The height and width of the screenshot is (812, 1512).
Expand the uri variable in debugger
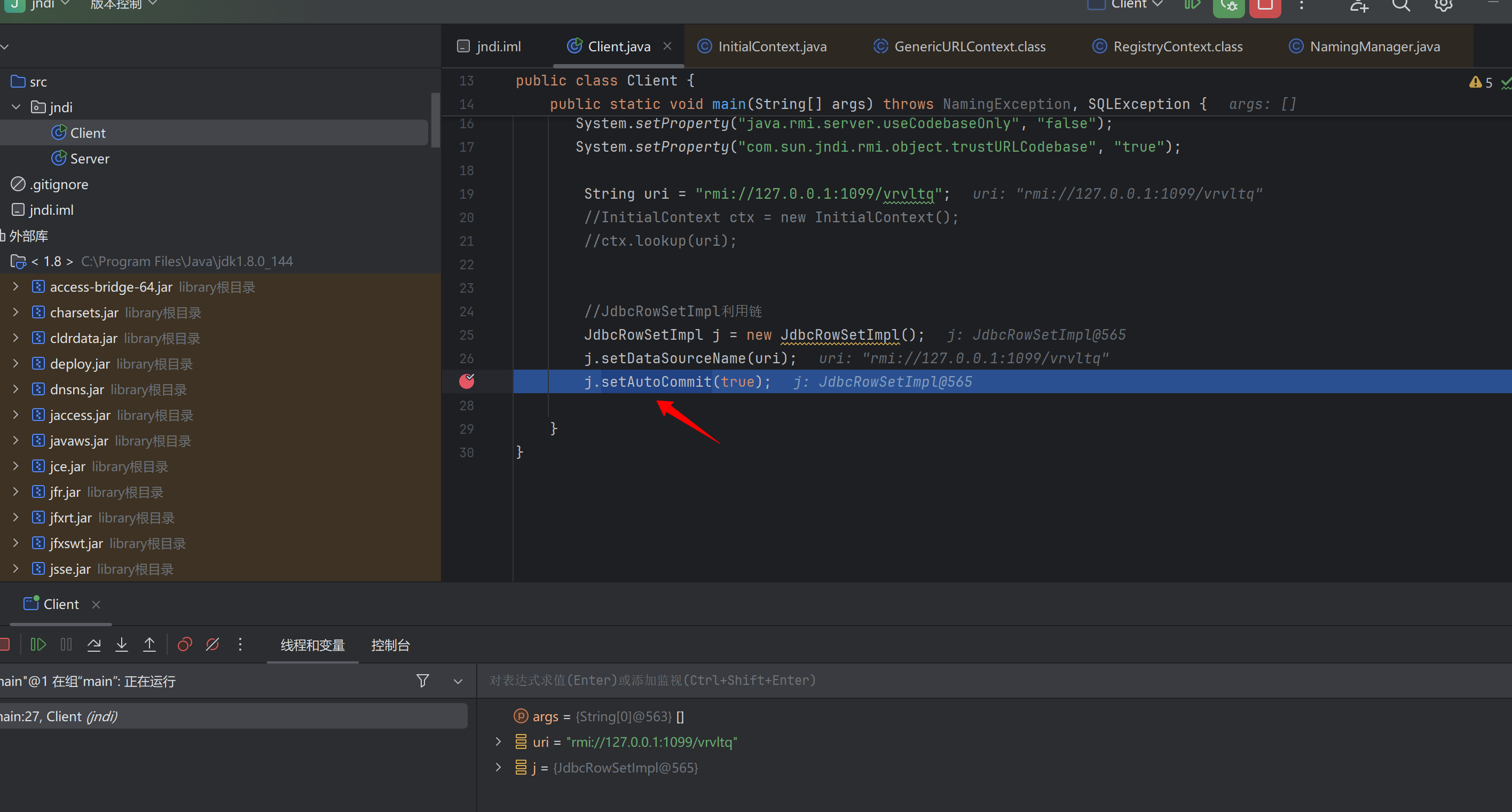tap(498, 741)
